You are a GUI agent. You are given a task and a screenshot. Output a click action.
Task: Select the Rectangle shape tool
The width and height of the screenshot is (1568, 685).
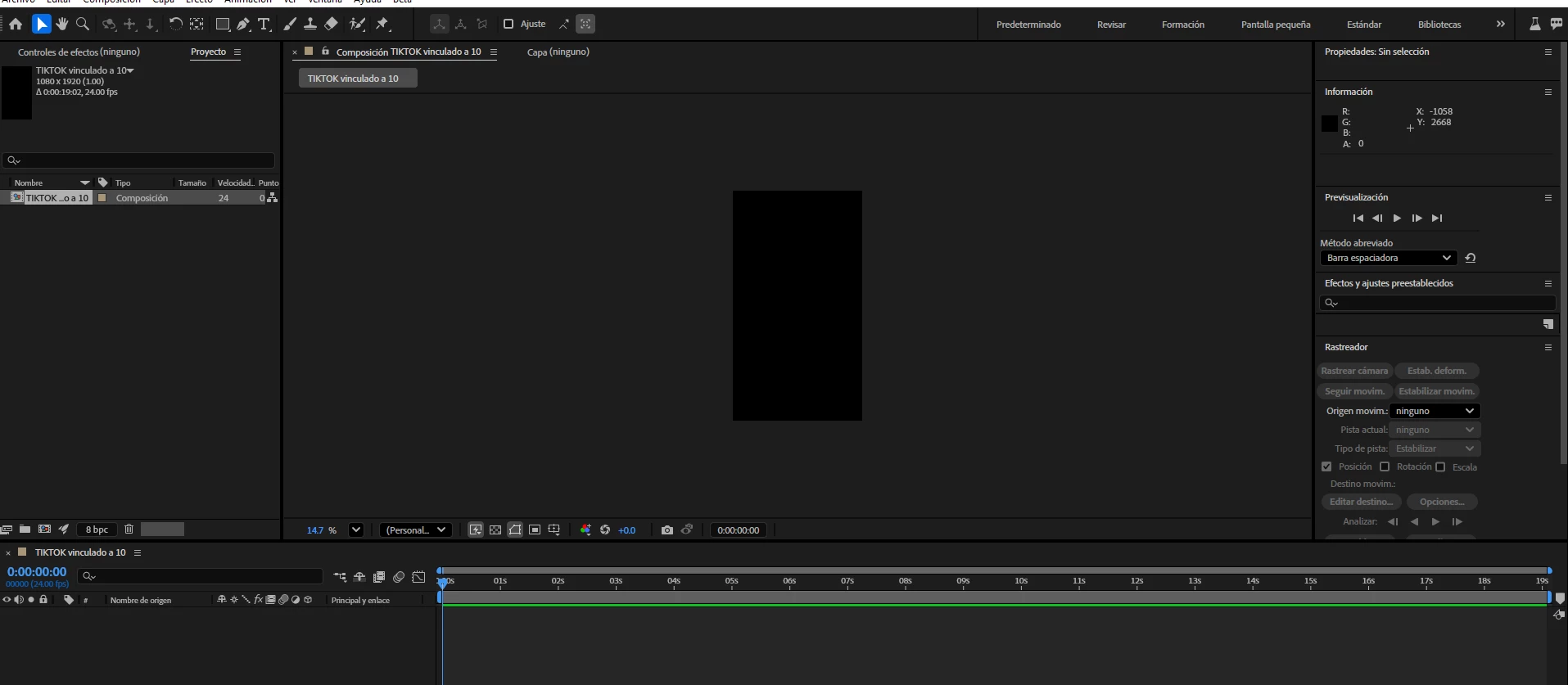[x=222, y=25]
